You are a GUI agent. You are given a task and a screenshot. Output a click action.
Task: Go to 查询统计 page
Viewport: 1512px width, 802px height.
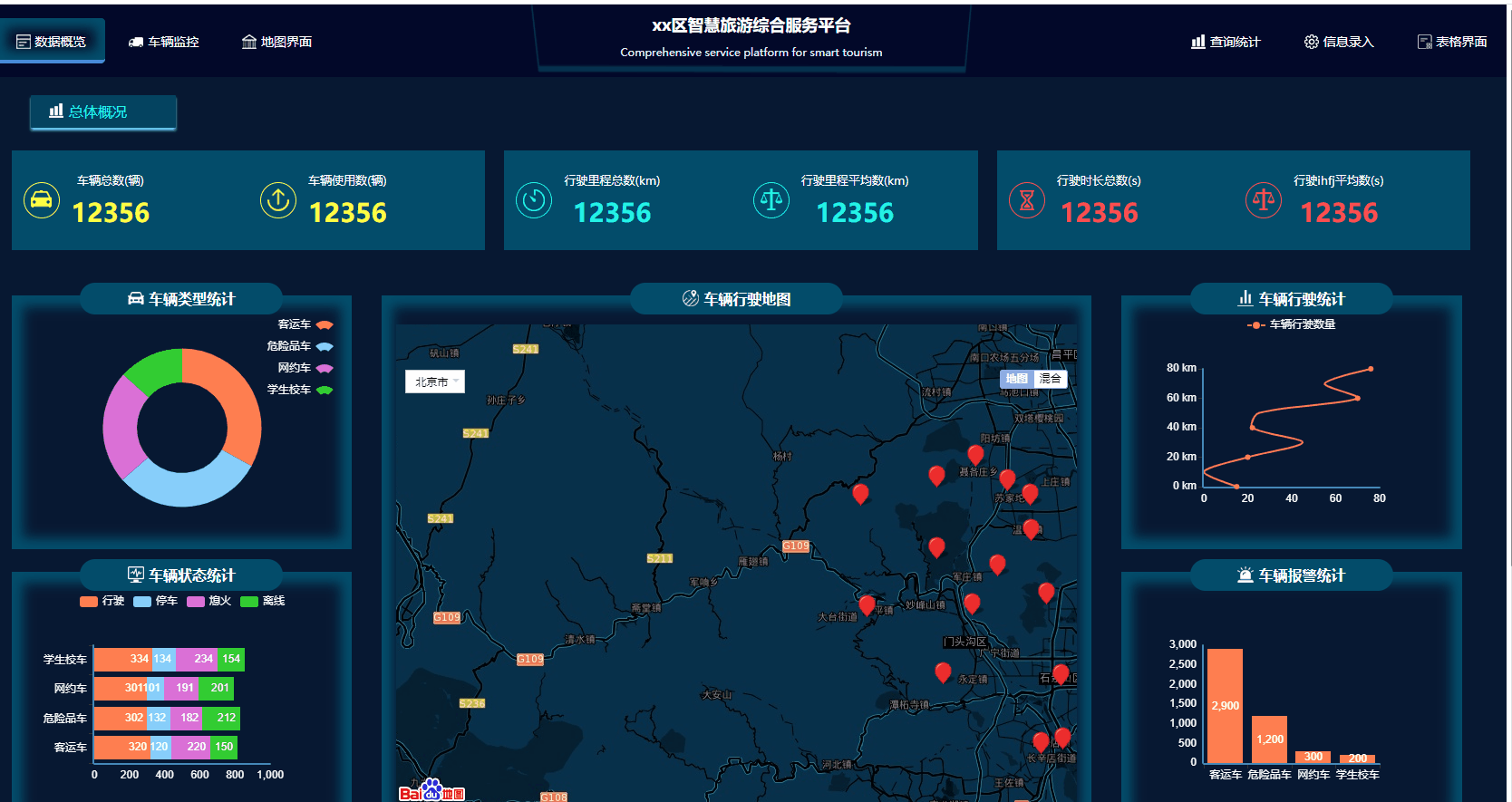(x=1226, y=42)
